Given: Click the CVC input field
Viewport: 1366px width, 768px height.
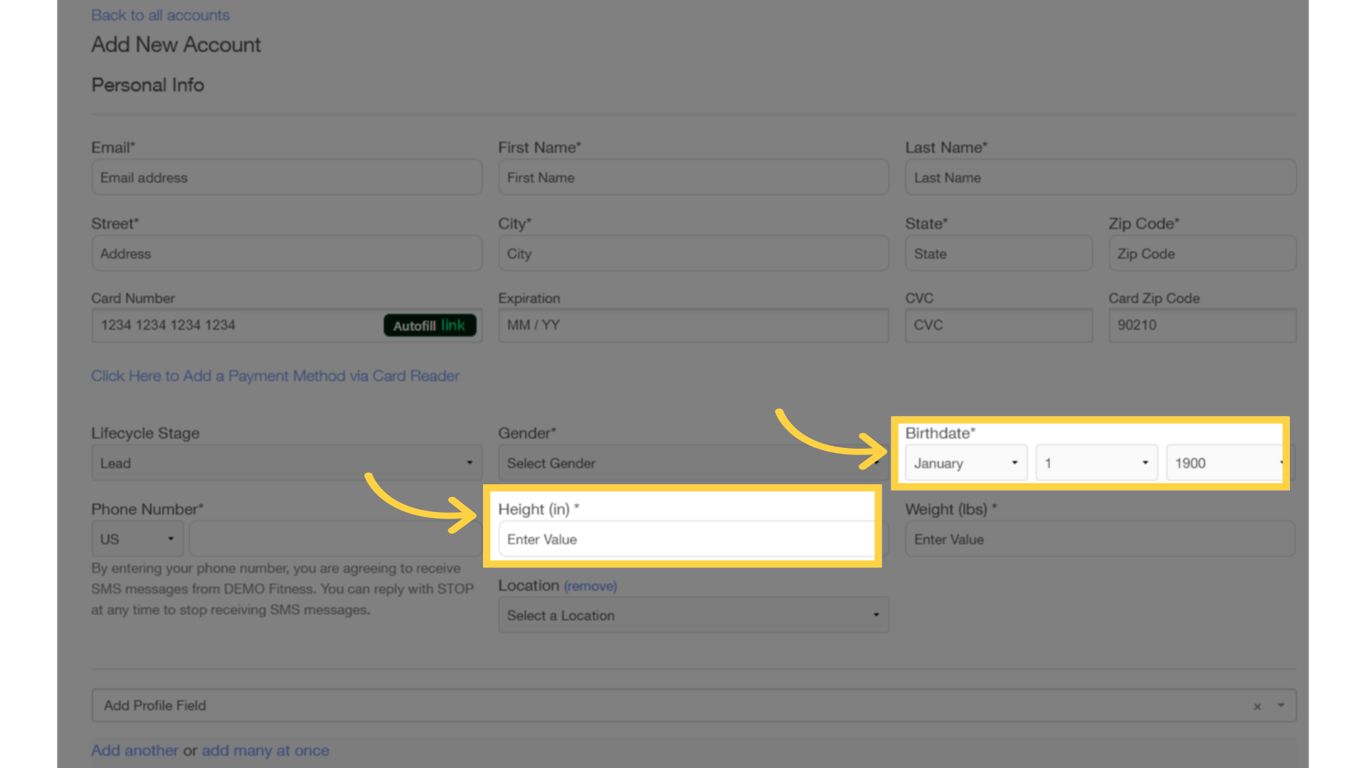Looking at the screenshot, I should [x=997, y=324].
